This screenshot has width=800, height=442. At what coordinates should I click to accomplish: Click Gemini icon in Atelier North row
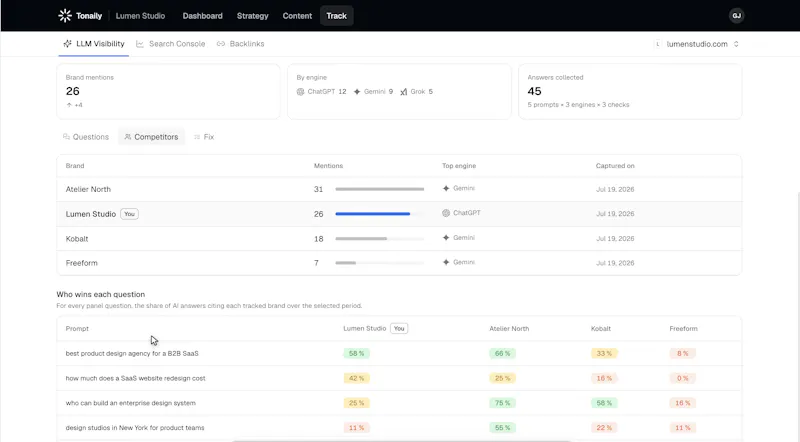click(x=446, y=188)
